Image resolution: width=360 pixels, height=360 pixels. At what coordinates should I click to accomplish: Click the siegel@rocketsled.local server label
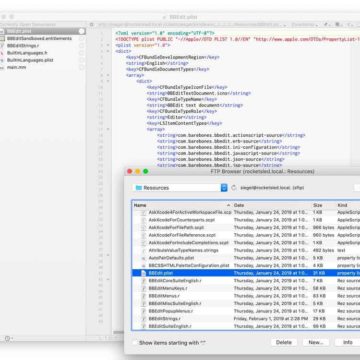pyautogui.click(x=272, y=188)
